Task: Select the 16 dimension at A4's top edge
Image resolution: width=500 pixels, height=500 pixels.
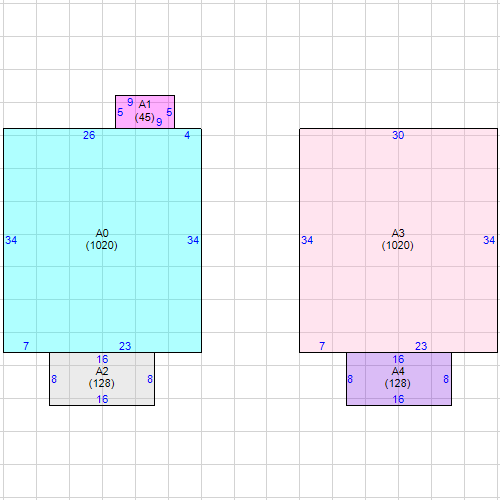Action: coord(398,359)
